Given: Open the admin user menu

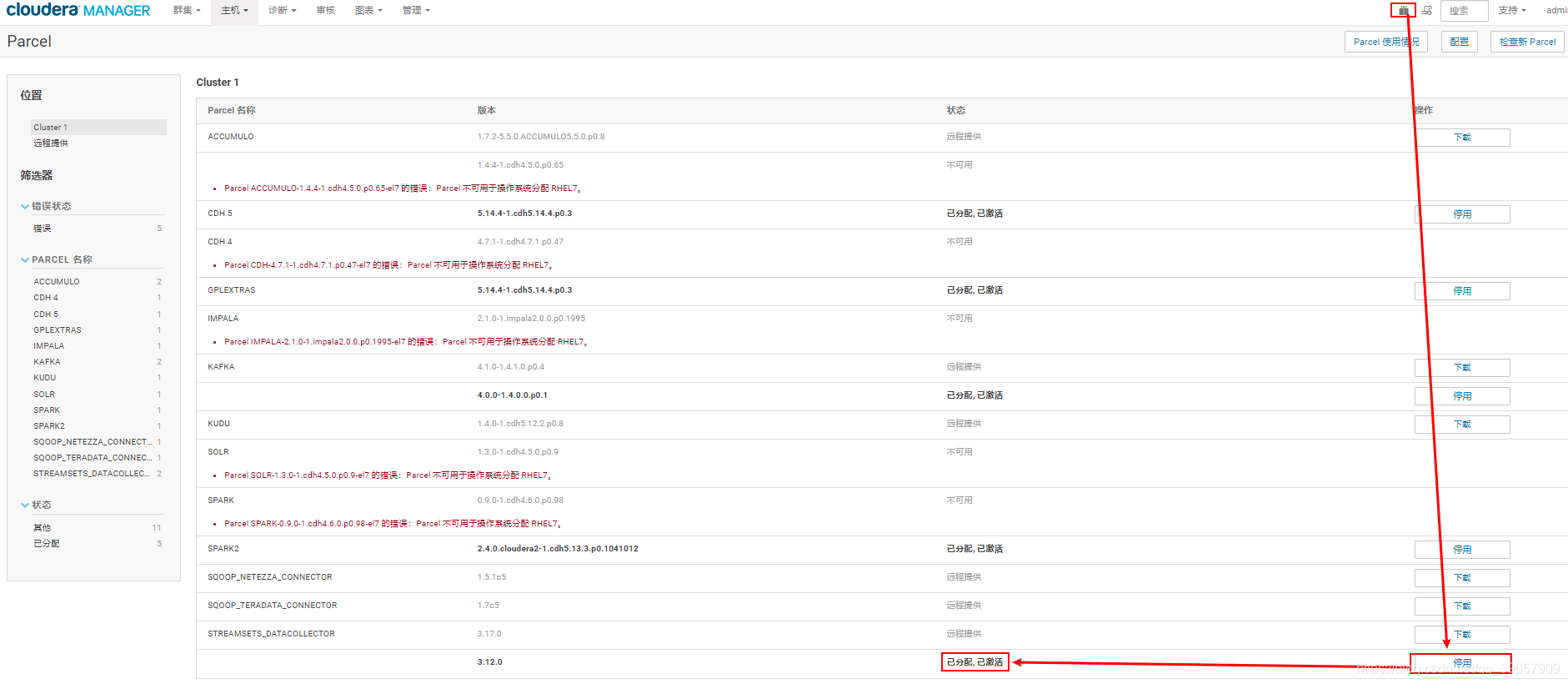Looking at the screenshot, I should (1555, 11).
